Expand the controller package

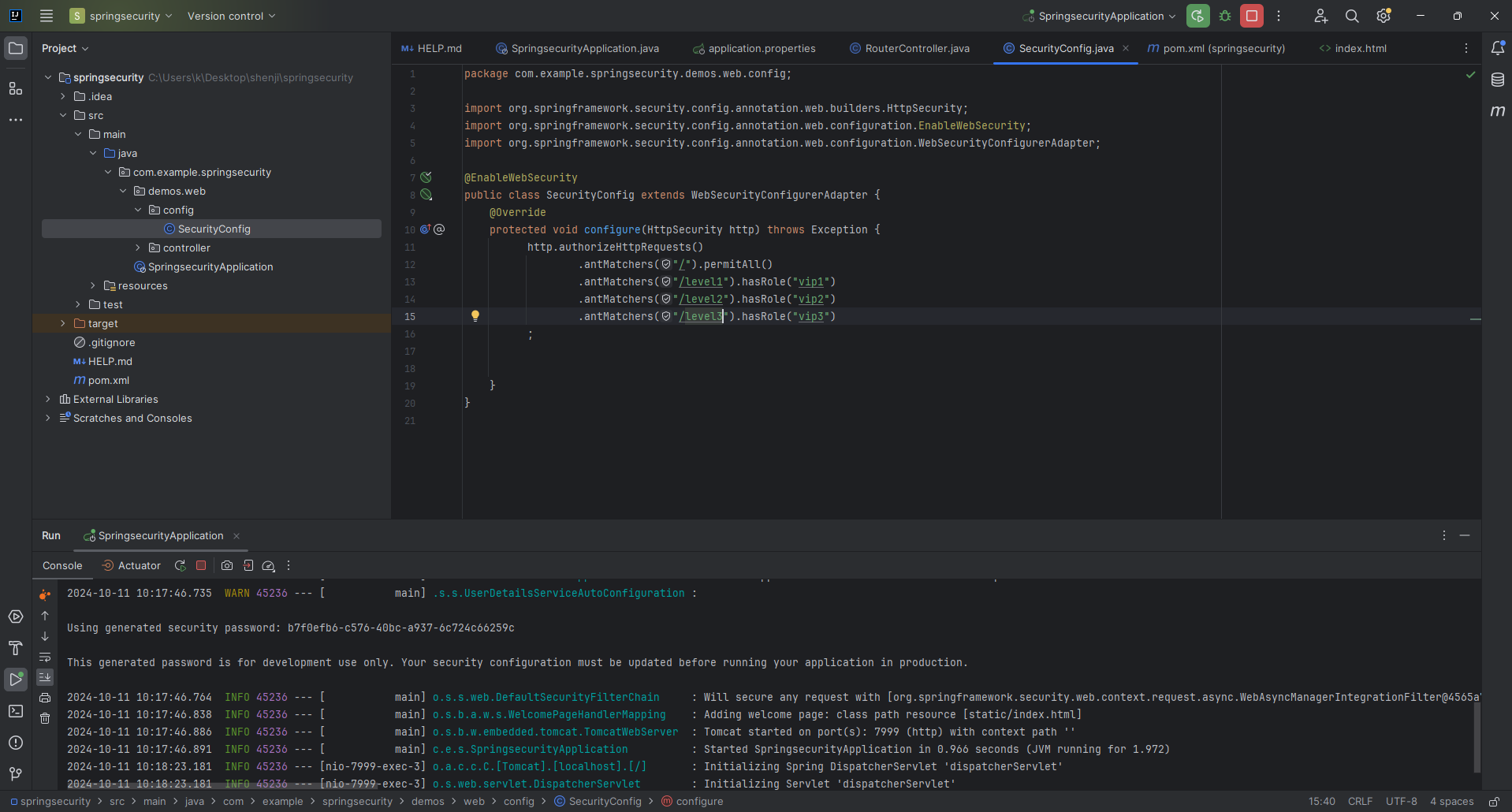click(x=138, y=248)
